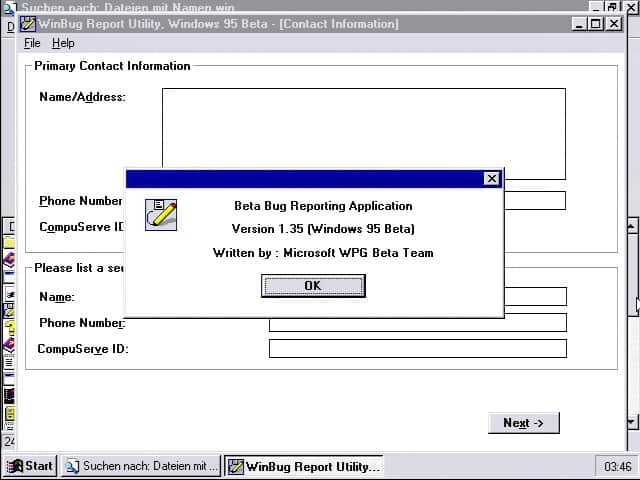Image resolution: width=640 pixels, height=480 pixels.
Task: Click pencil icon on WinBug taskbar button
Action: tap(236, 466)
